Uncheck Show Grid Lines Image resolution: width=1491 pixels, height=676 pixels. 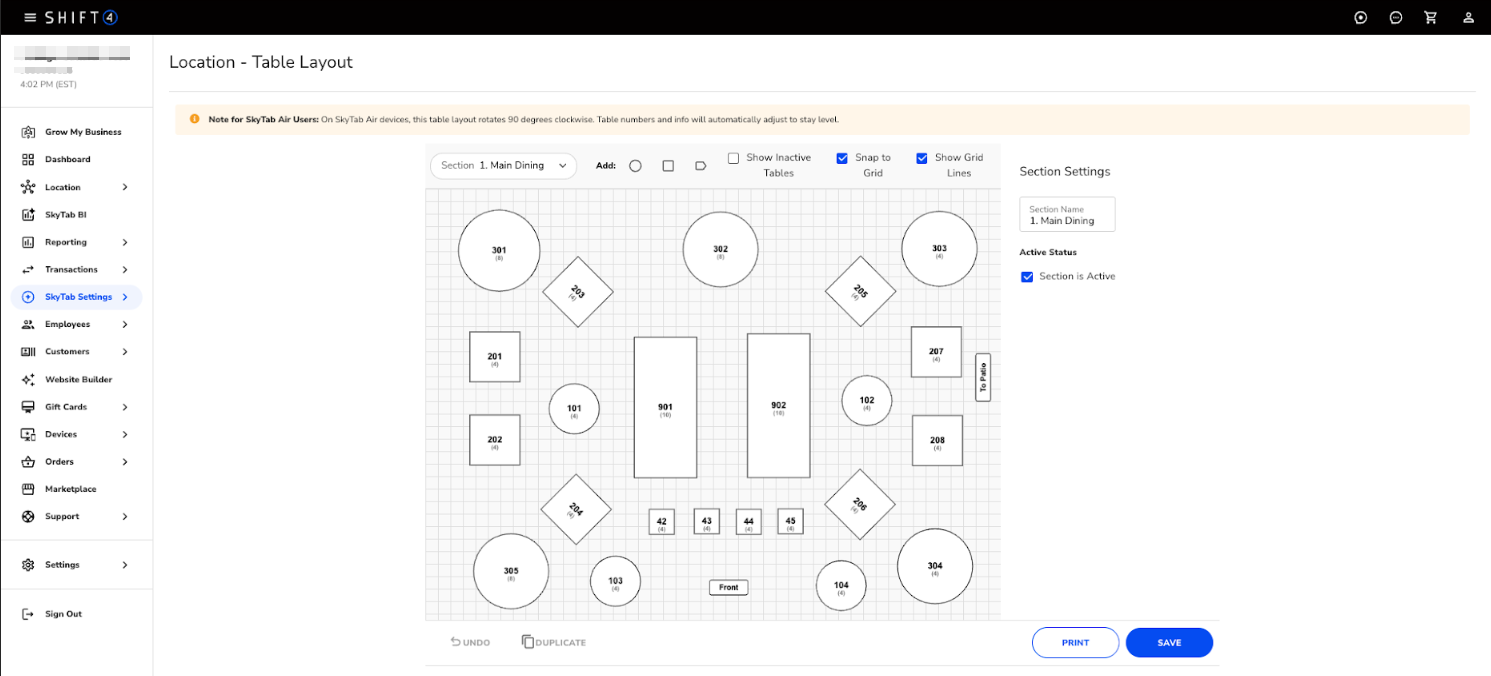click(x=922, y=158)
